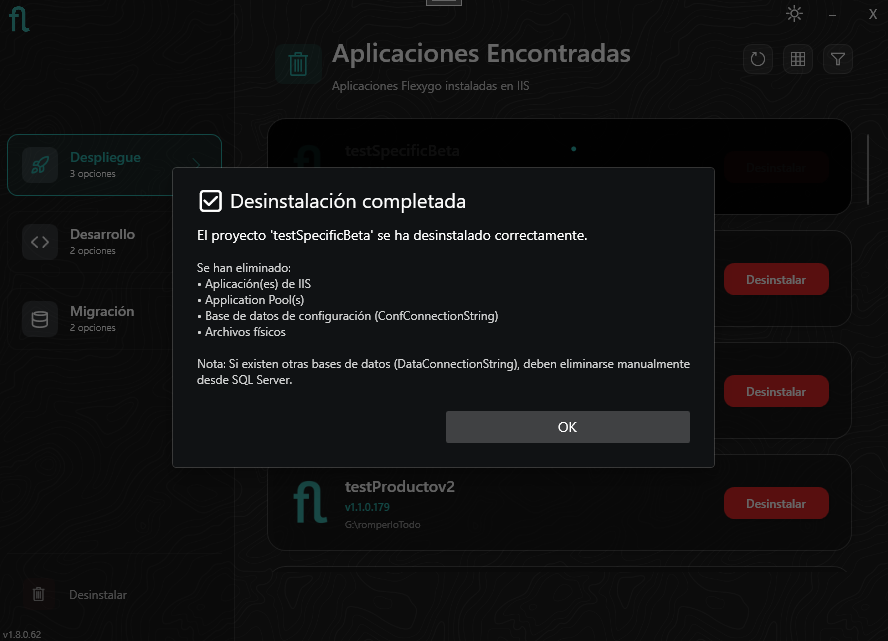Click the sidebar trash icon next to Desinstalar
This screenshot has height=641, width=888.
39,594
